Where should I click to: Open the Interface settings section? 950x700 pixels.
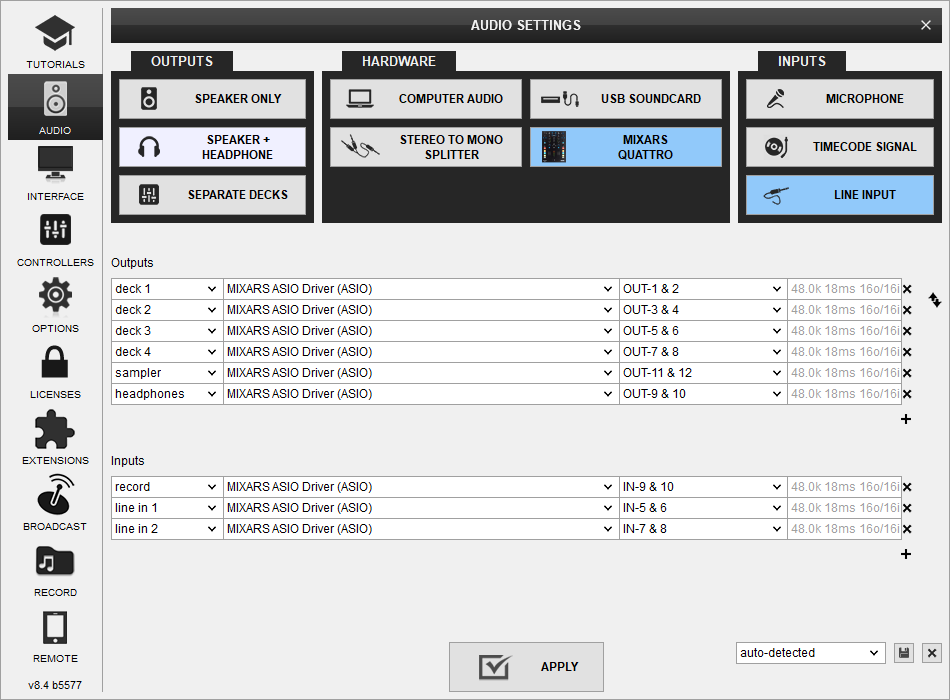(55, 172)
